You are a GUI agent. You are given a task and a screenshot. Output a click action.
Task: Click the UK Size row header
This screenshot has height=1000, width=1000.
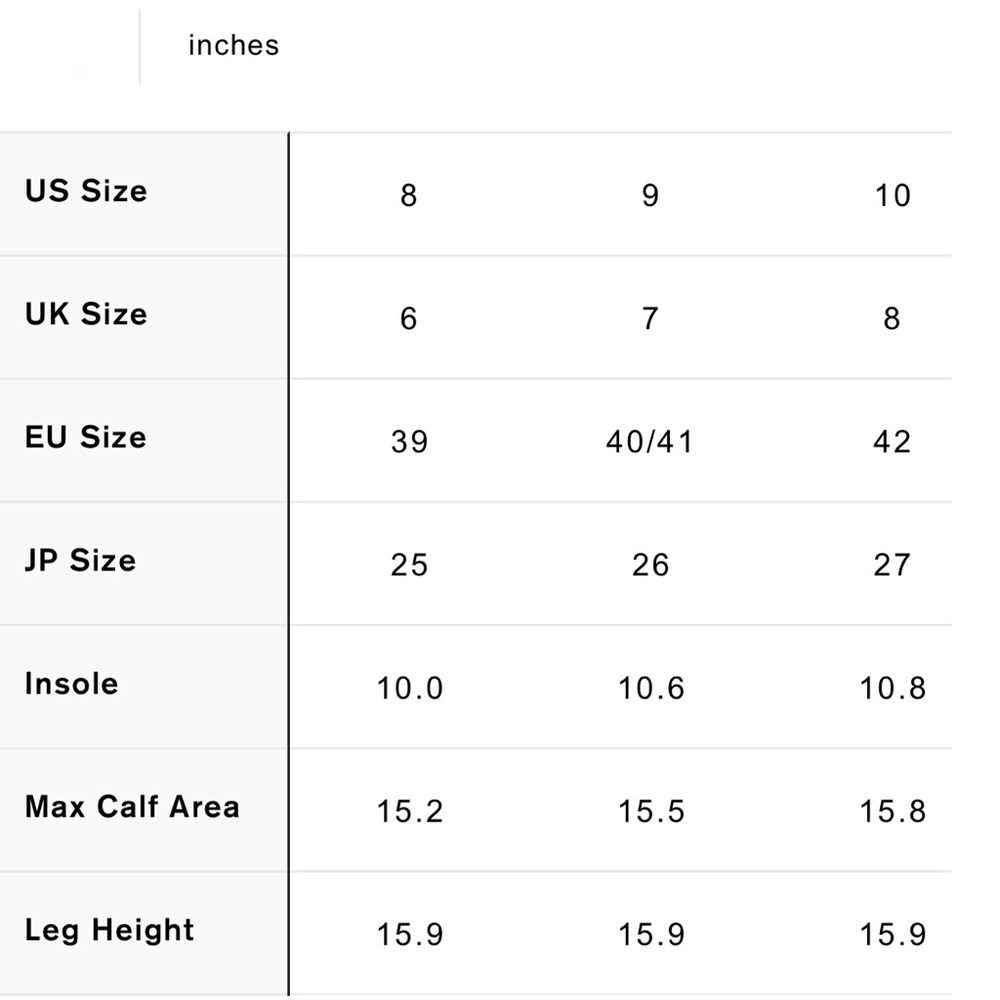(86, 314)
